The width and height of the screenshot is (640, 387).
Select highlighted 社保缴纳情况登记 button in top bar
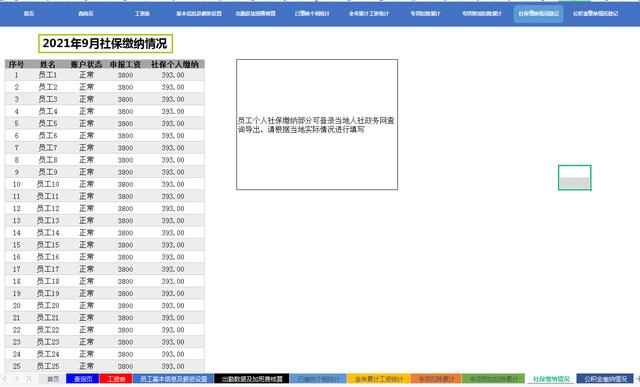pos(539,13)
